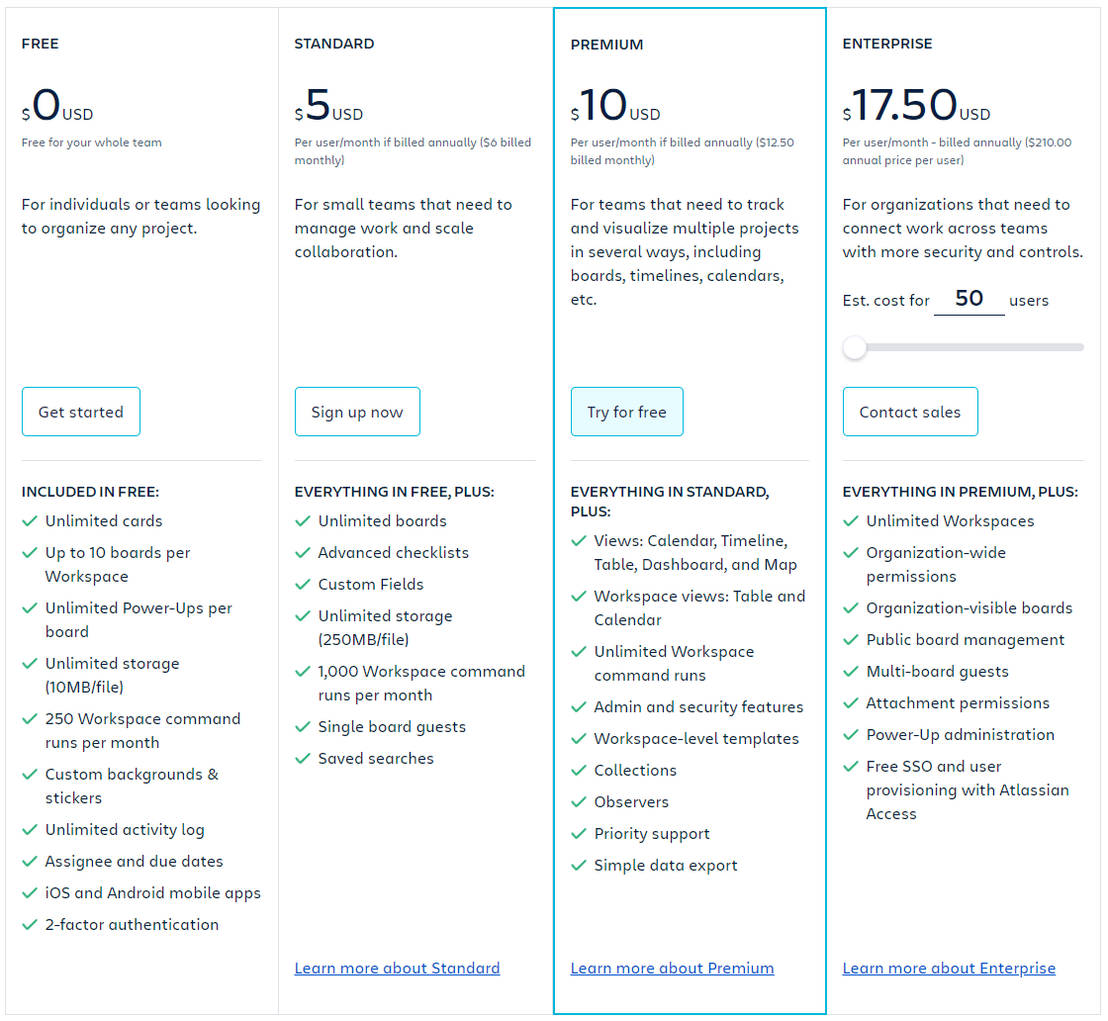Screen dimensions: 1108x1021
Task: Click checkmark next to Power-Up administration
Action: click(x=851, y=735)
